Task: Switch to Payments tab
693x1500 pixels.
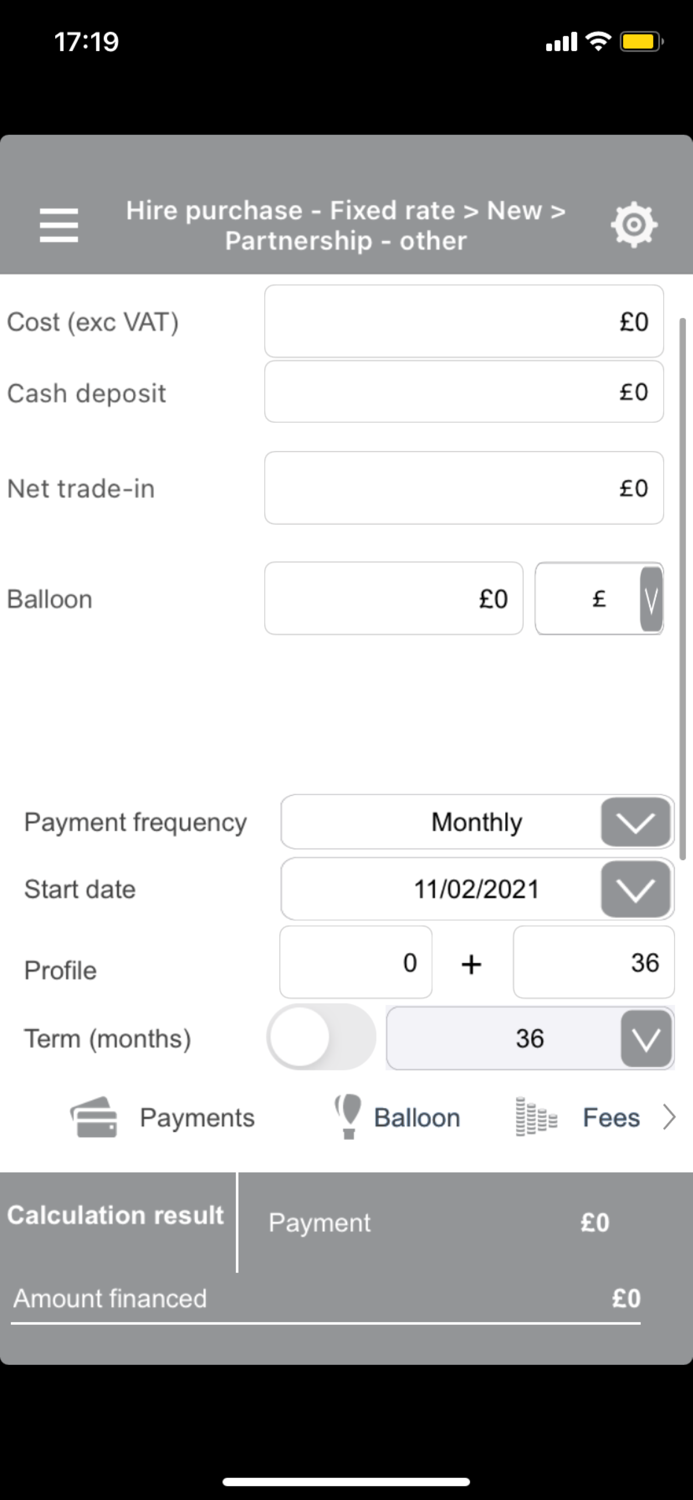Action: [x=197, y=1117]
